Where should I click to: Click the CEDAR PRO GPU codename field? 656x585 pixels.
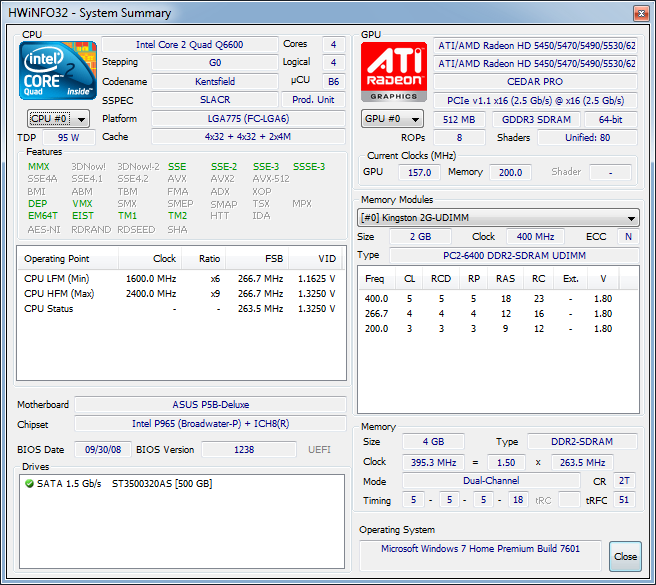[x=535, y=82]
